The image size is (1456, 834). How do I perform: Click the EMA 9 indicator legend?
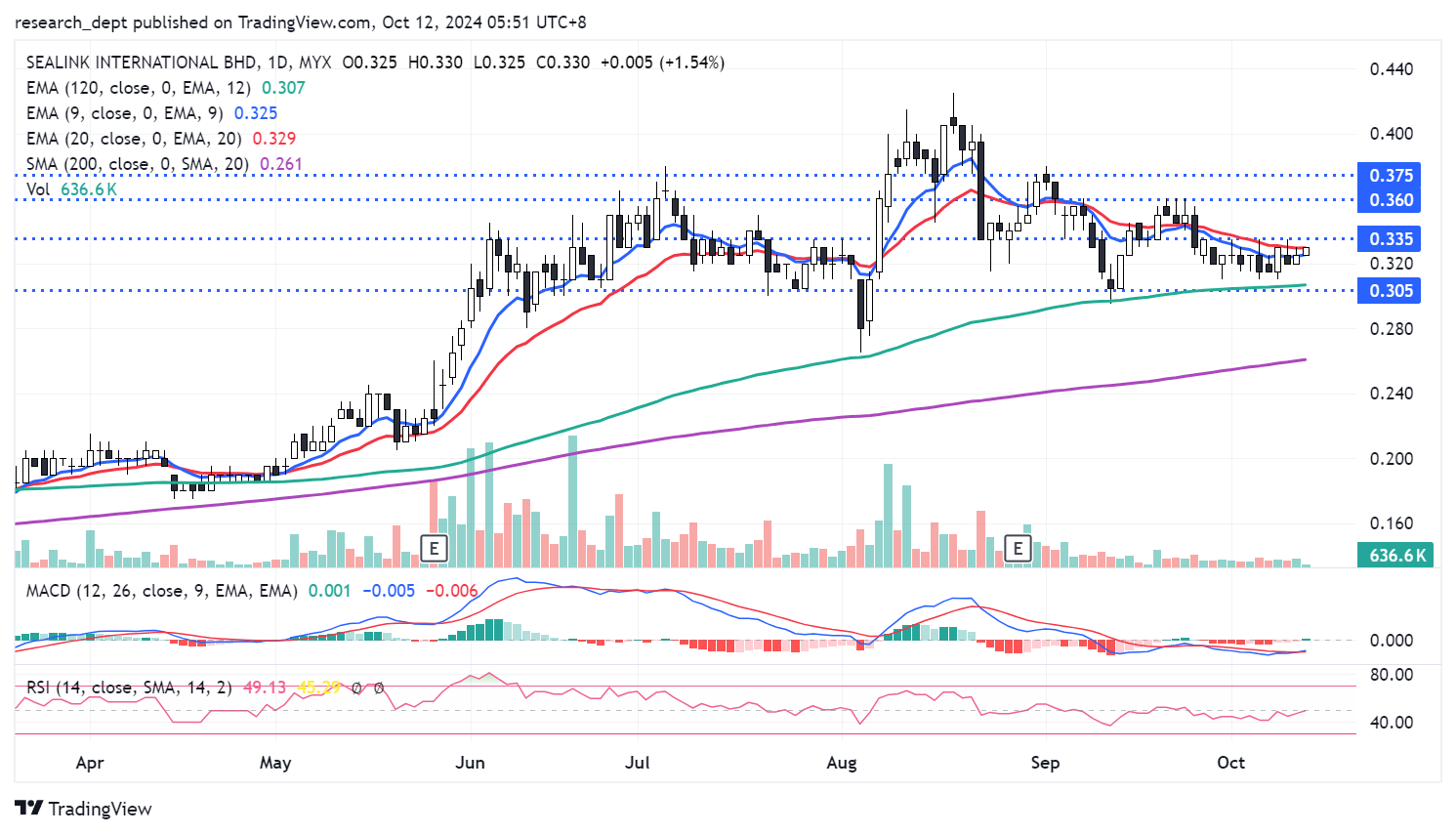125,113
